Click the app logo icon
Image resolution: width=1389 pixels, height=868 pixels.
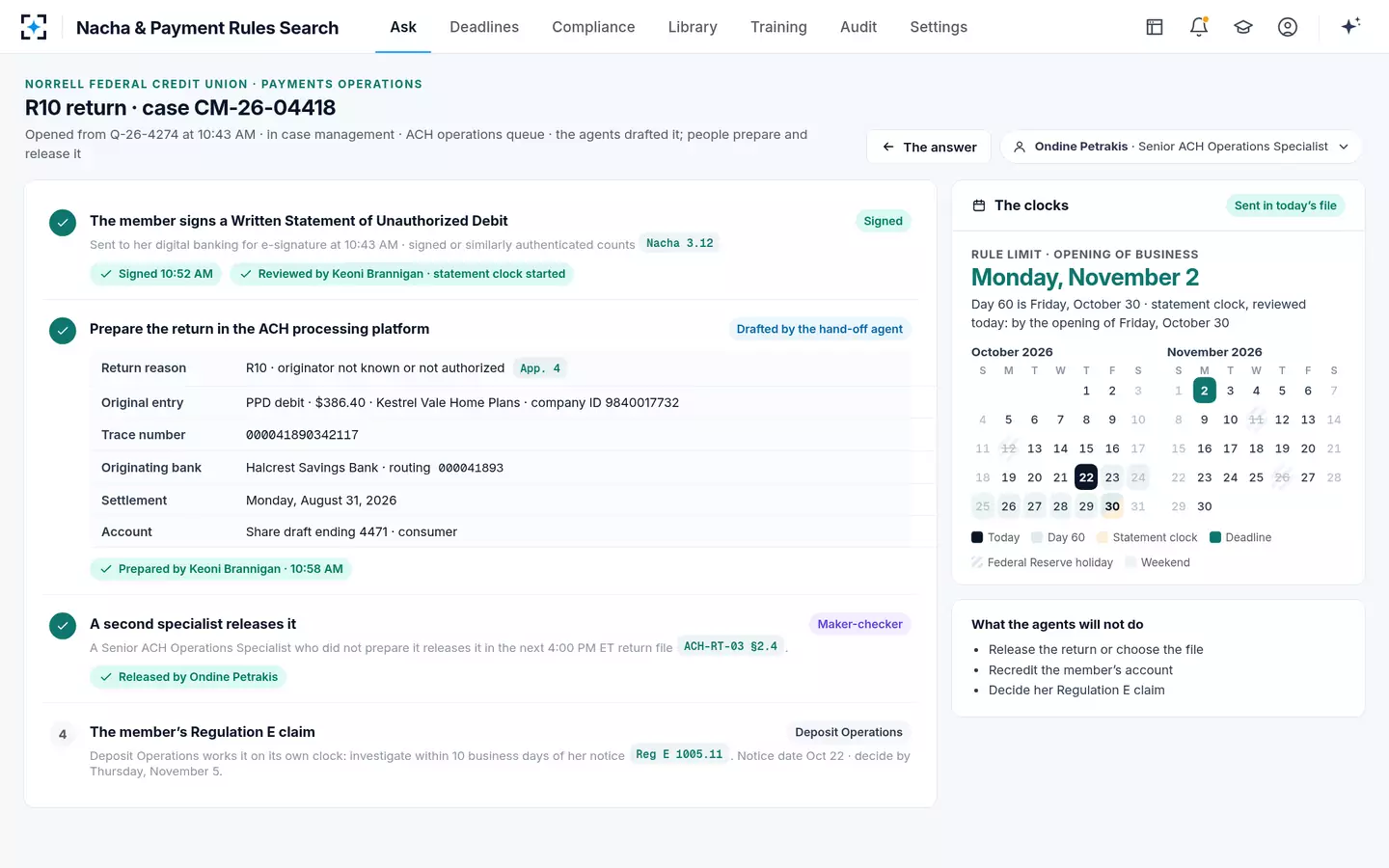click(x=34, y=27)
